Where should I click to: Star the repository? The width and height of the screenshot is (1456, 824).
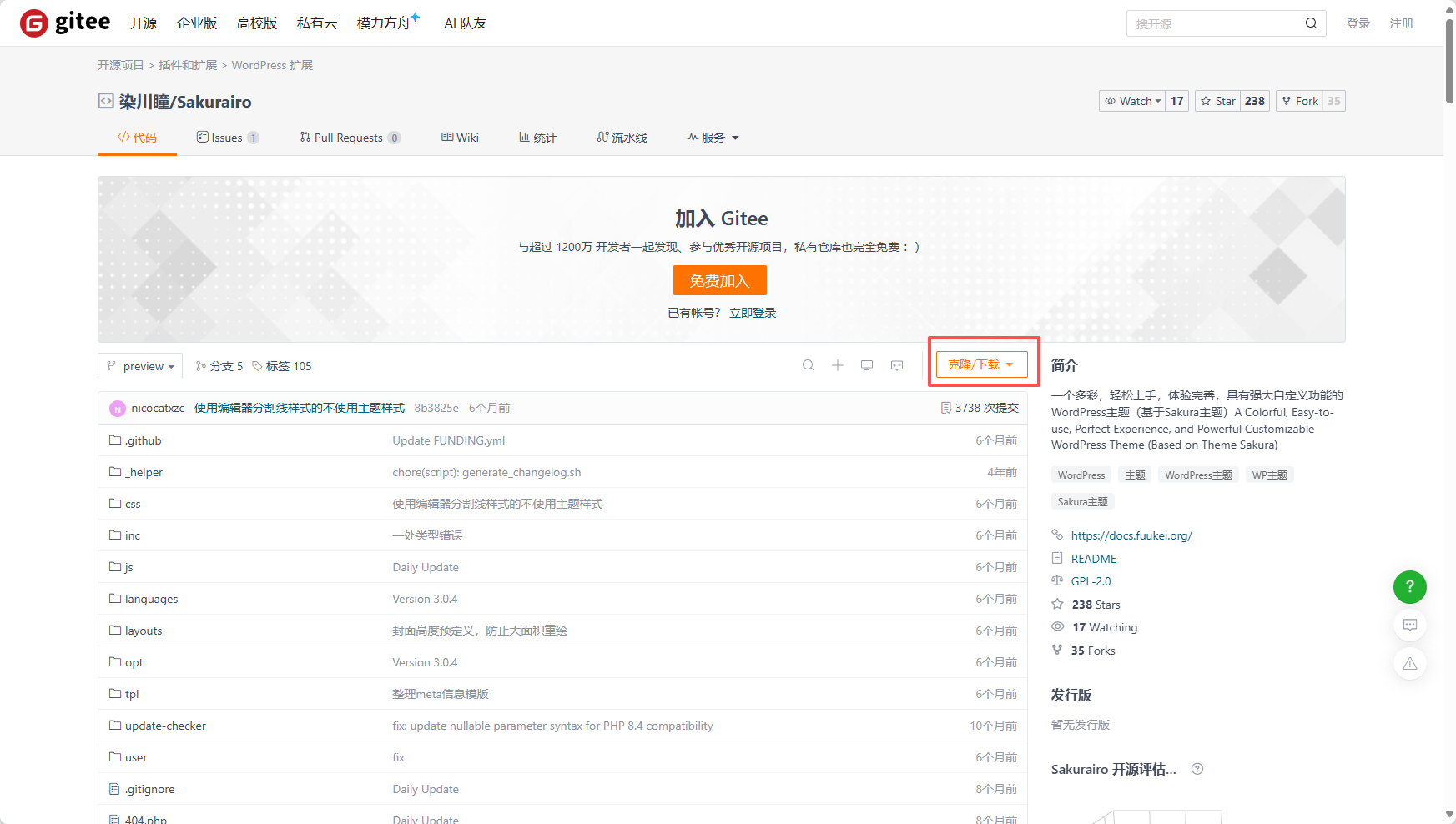pyautogui.click(x=1218, y=101)
